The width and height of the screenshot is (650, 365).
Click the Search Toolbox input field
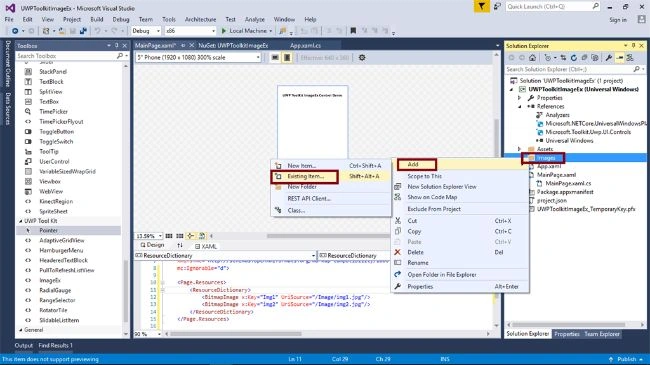(x=66, y=56)
